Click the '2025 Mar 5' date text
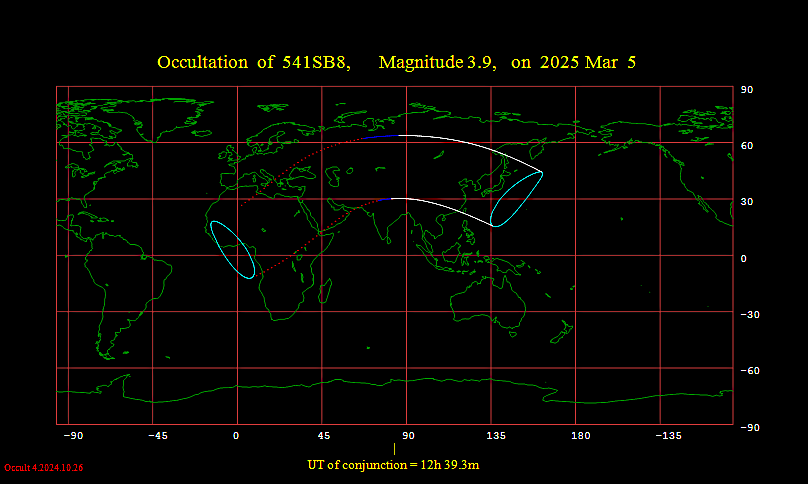Image resolution: width=808 pixels, height=484 pixels. pyautogui.click(x=587, y=63)
